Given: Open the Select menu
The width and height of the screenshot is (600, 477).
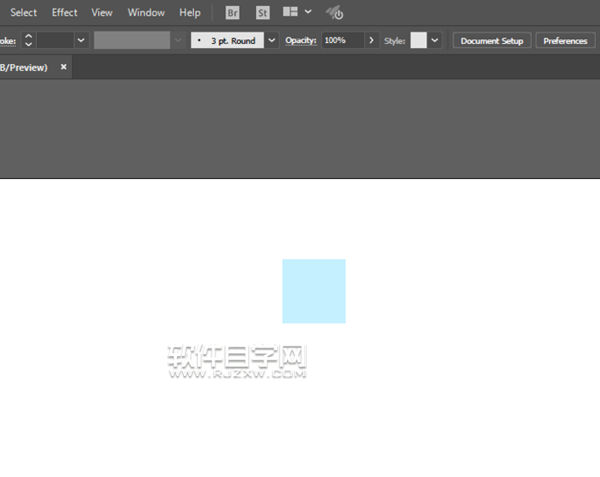Looking at the screenshot, I should click(x=23, y=13).
